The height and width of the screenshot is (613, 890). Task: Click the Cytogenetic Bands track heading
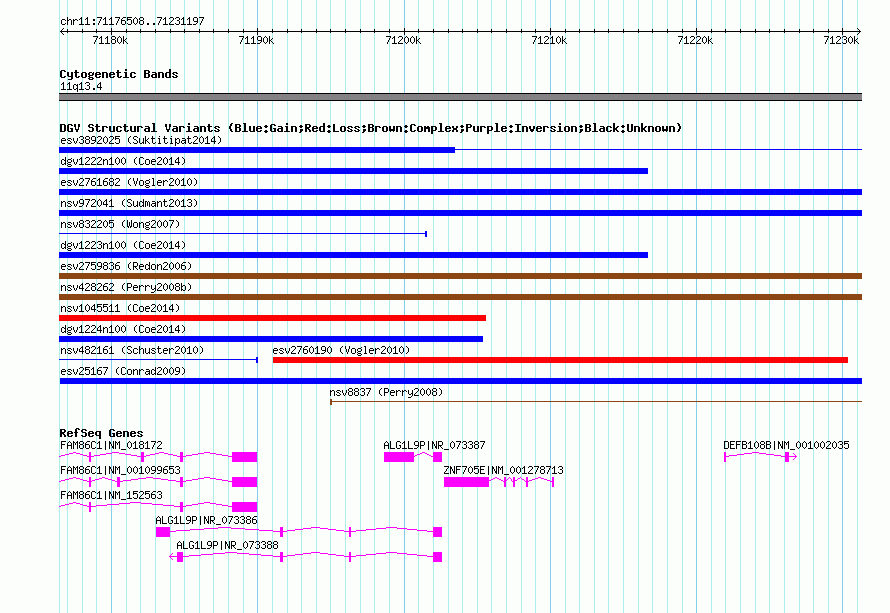(x=119, y=74)
